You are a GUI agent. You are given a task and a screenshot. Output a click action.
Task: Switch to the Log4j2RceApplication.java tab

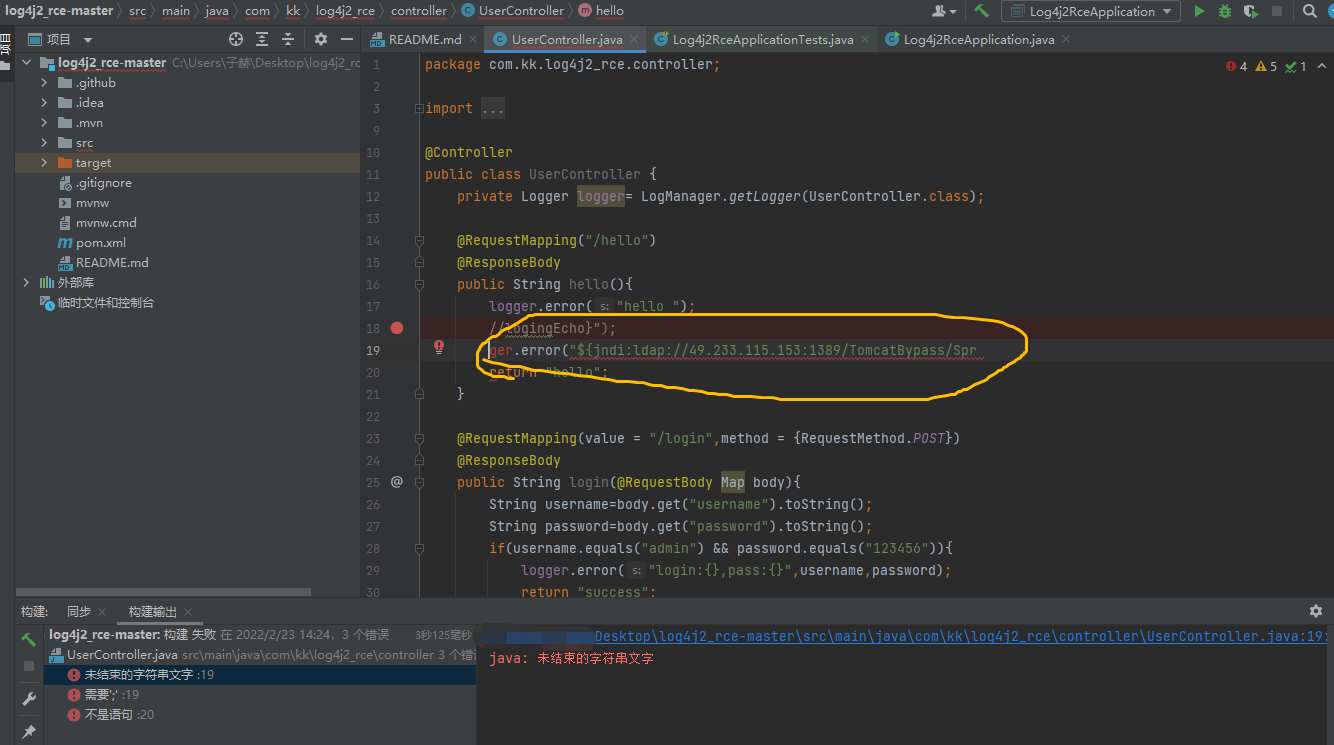pyautogui.click(x=979, y=39)
